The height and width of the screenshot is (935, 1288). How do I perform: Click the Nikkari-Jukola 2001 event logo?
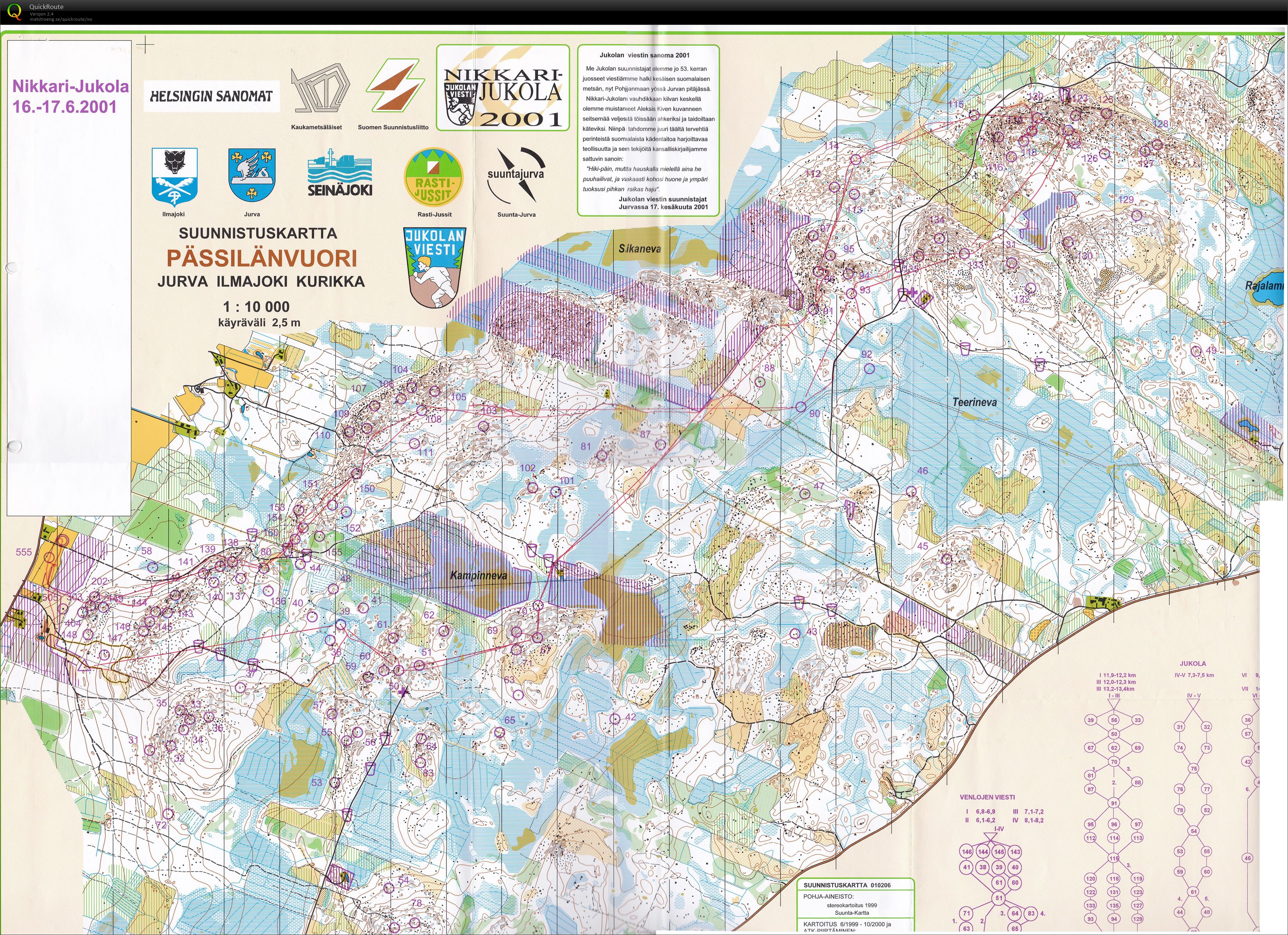[503, 88]
